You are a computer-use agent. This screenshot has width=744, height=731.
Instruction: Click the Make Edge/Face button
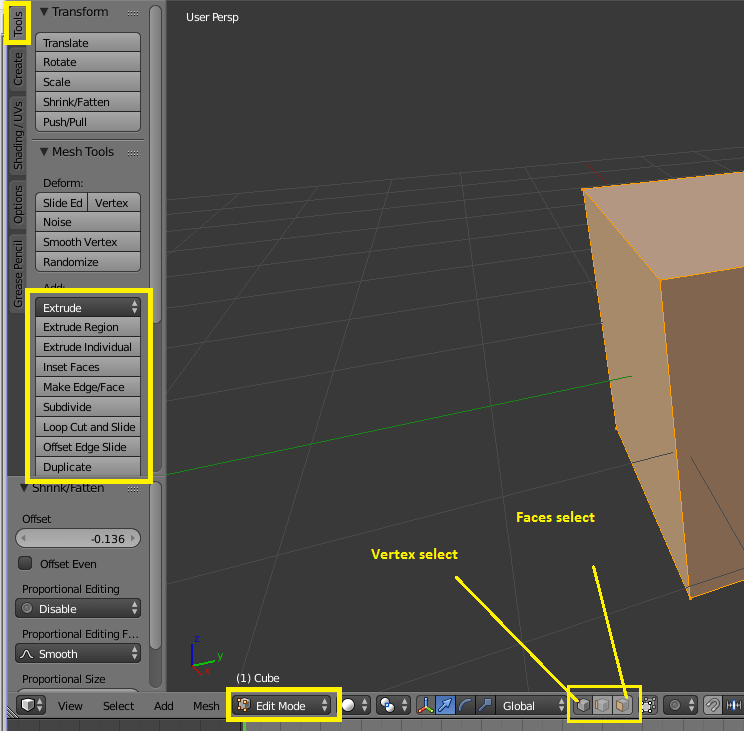coord(88,387)
